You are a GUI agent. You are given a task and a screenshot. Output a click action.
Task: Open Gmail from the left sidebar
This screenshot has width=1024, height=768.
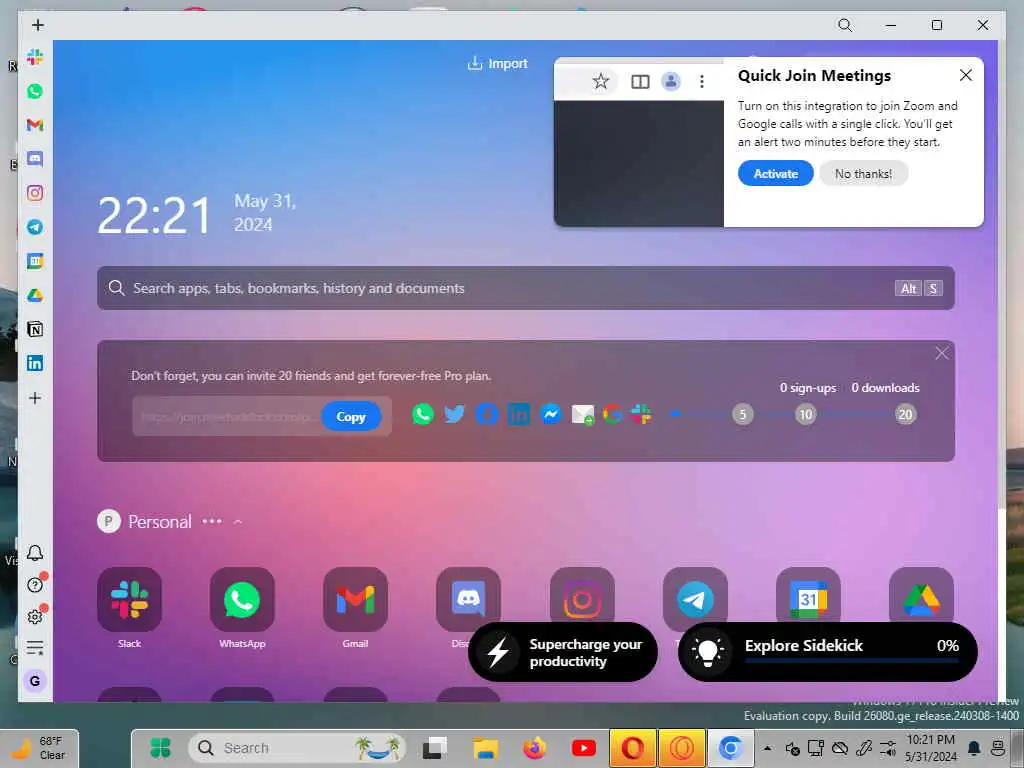35,125
